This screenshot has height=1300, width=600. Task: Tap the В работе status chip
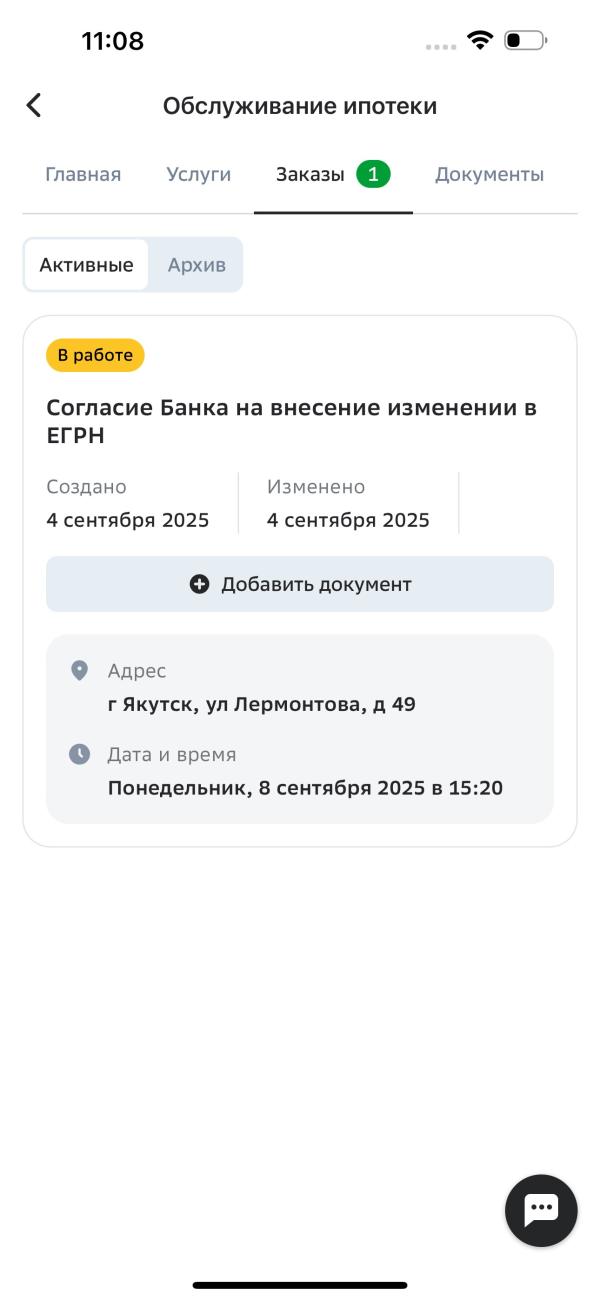tap(94, 354)
